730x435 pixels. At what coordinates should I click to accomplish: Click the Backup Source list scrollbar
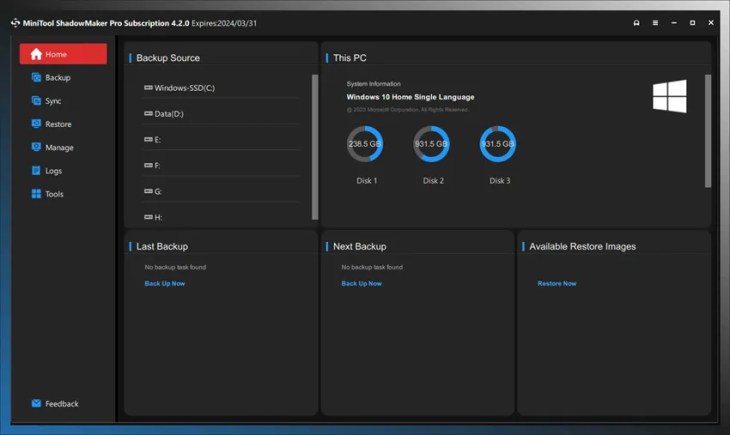pos(315,147)
